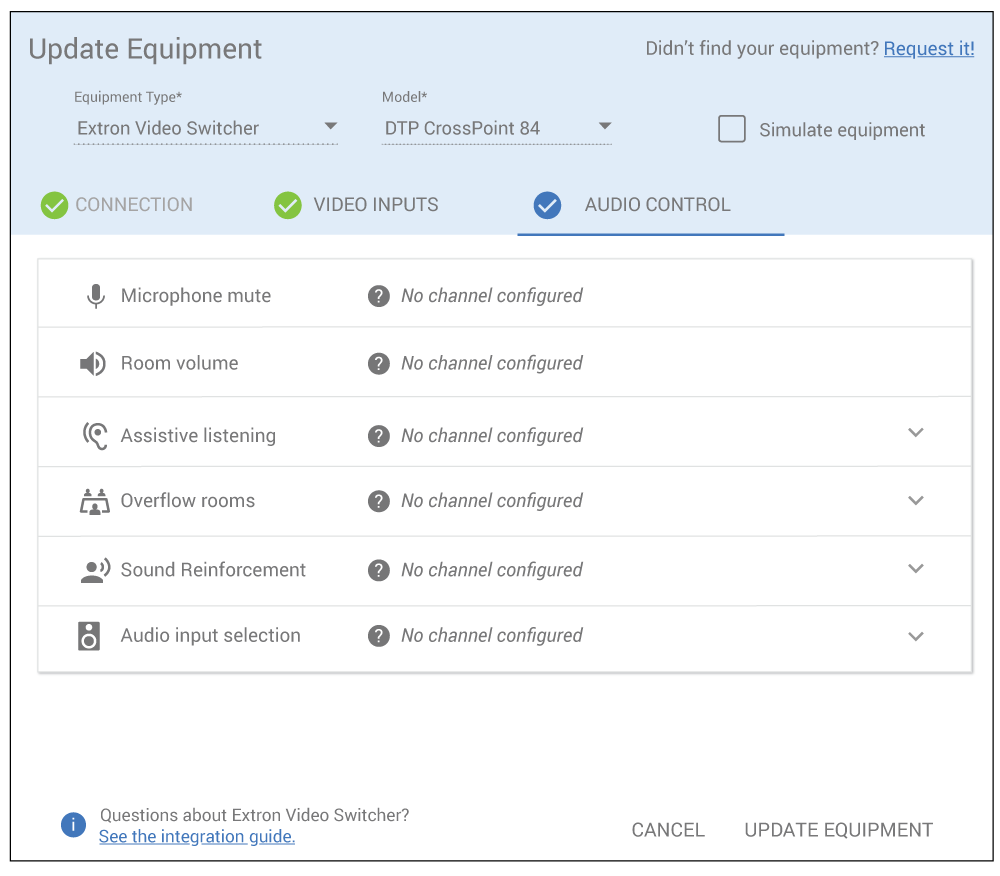Expand the Assistive listening row chevron
This screenshot has width=1000, height=876.
pyautogui.click(x=915, y=433)
